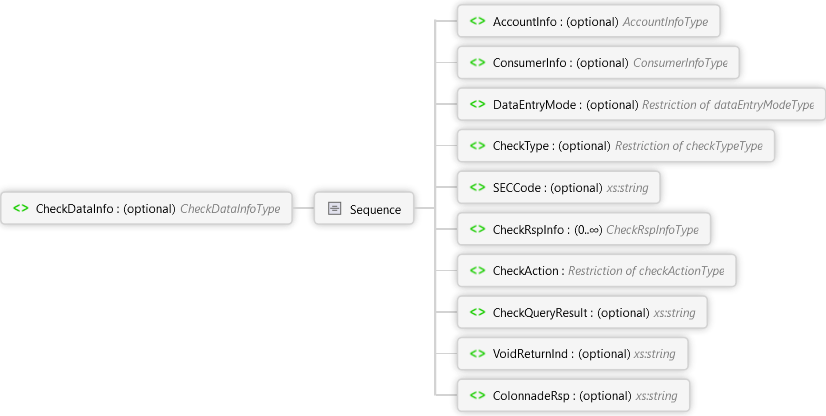The image size is (826, 416).
Task: Click the green element icon beside AccountInfo
Action: 478,21
